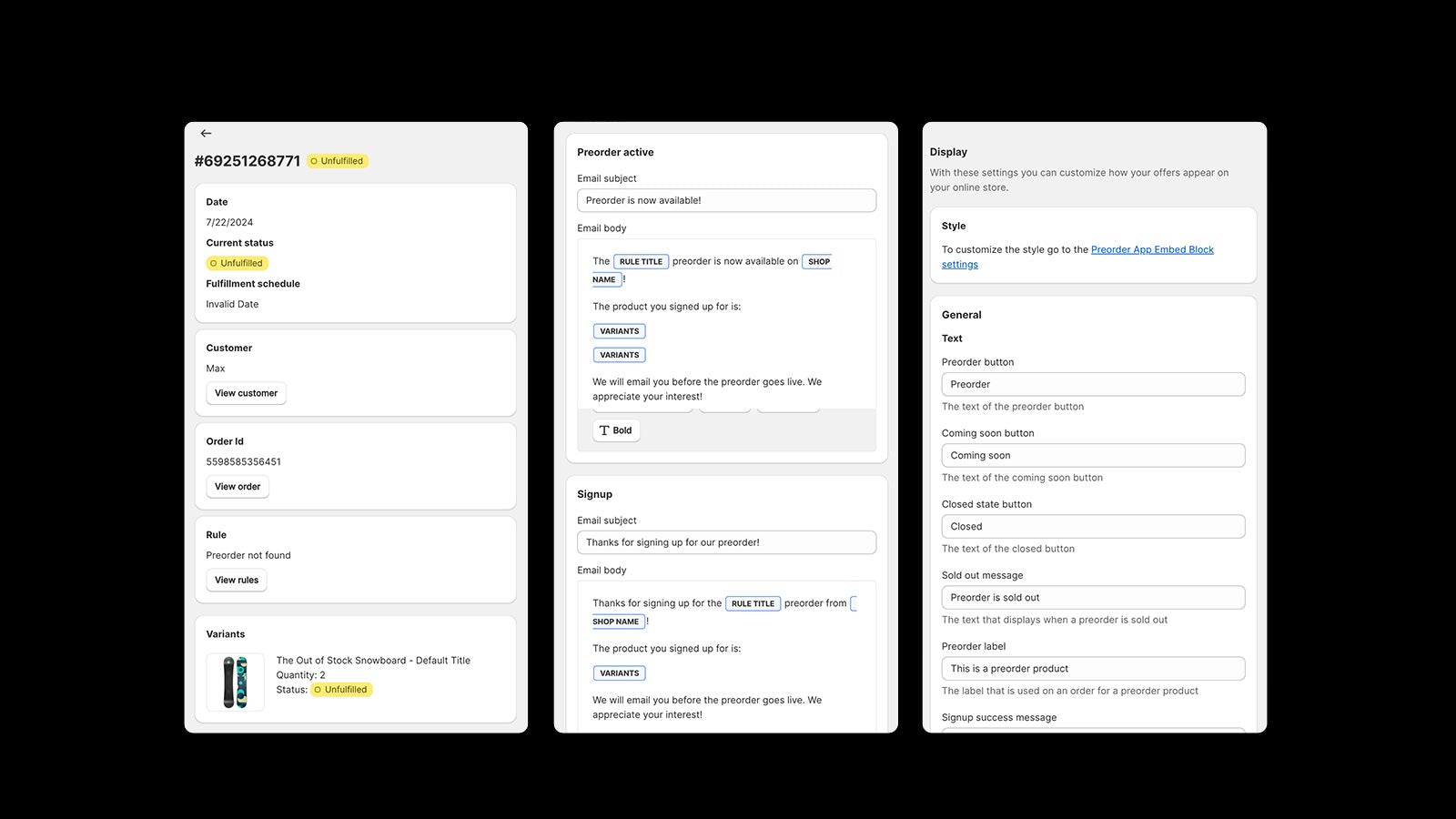This screenshot has height=819, width=1456.
Task: Click the View rules button
Action: 237,580
